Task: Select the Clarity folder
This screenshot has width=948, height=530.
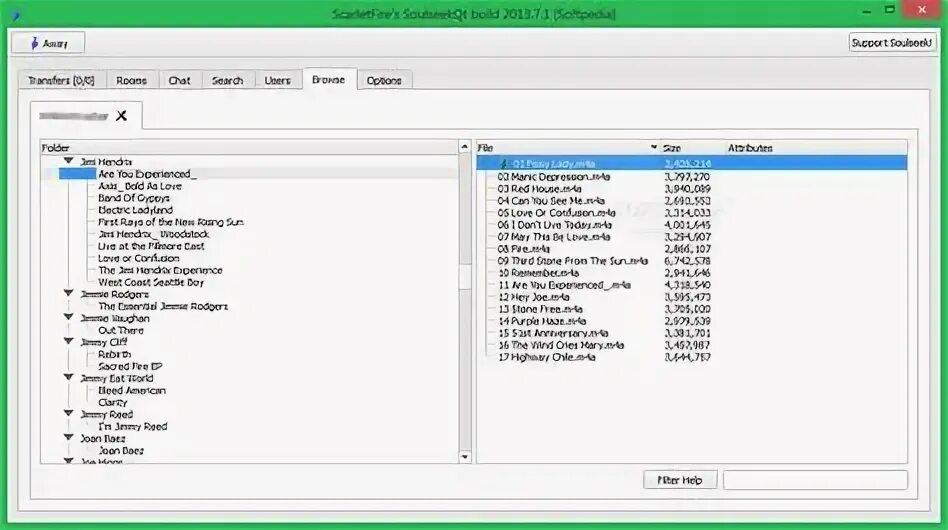Action: click(x=112, y=402)
